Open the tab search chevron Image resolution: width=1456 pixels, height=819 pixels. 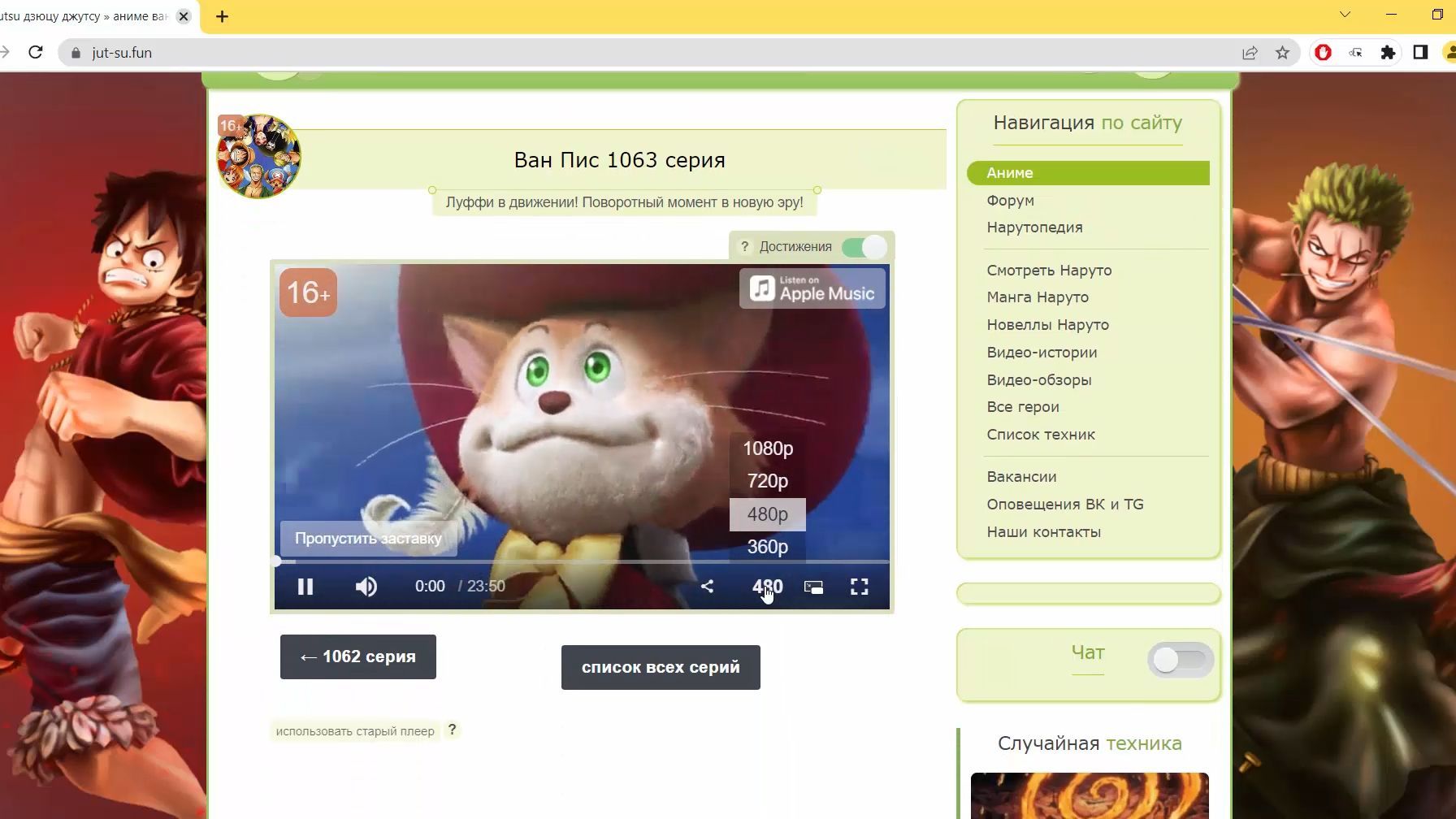point(1345,15)
